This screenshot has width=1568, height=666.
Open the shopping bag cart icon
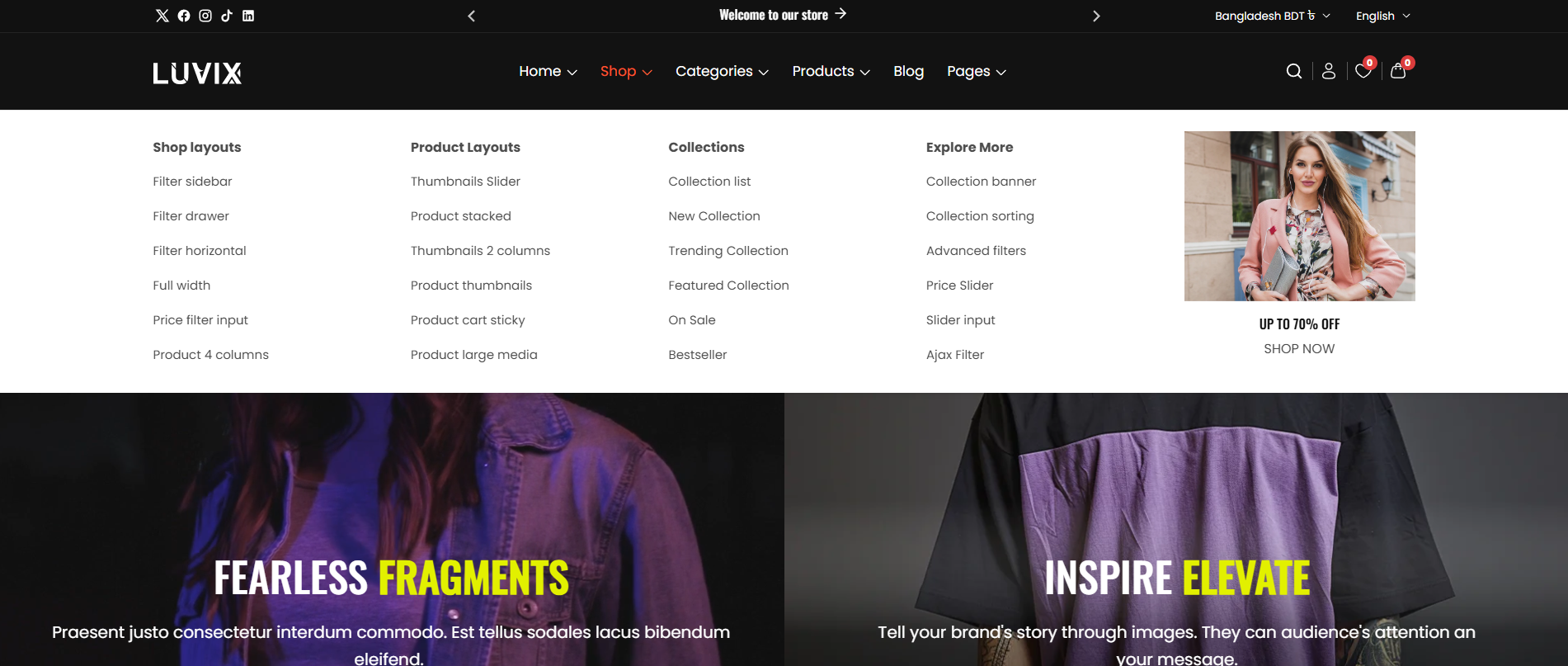point(1398,72)
